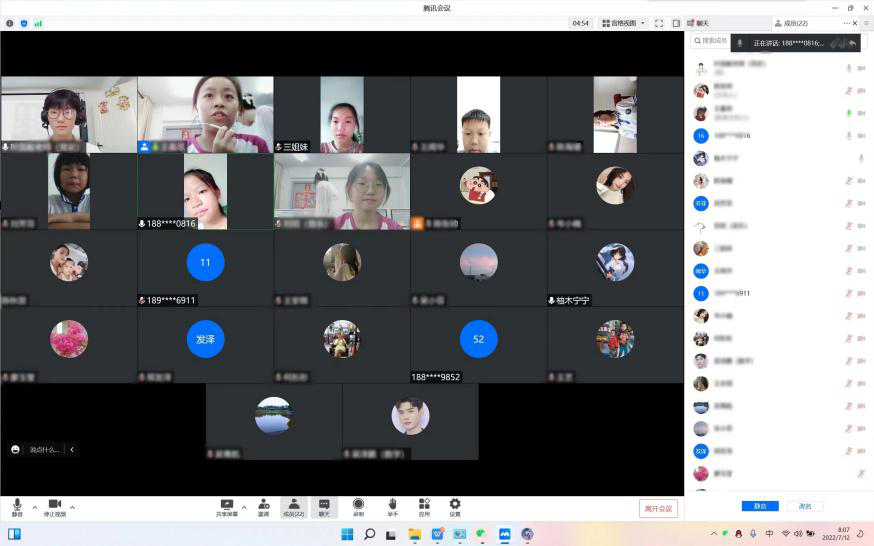The width and height of the screenshot is (874, 546).
Task: Open QQ penguin icon in system tray
Action: tap(739, 534)
